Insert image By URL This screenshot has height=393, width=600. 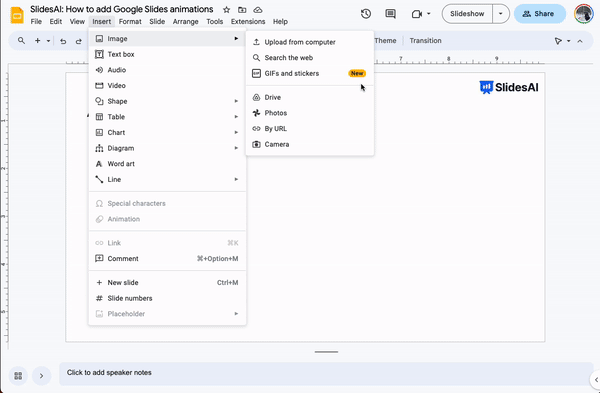(x=310, y=129)
